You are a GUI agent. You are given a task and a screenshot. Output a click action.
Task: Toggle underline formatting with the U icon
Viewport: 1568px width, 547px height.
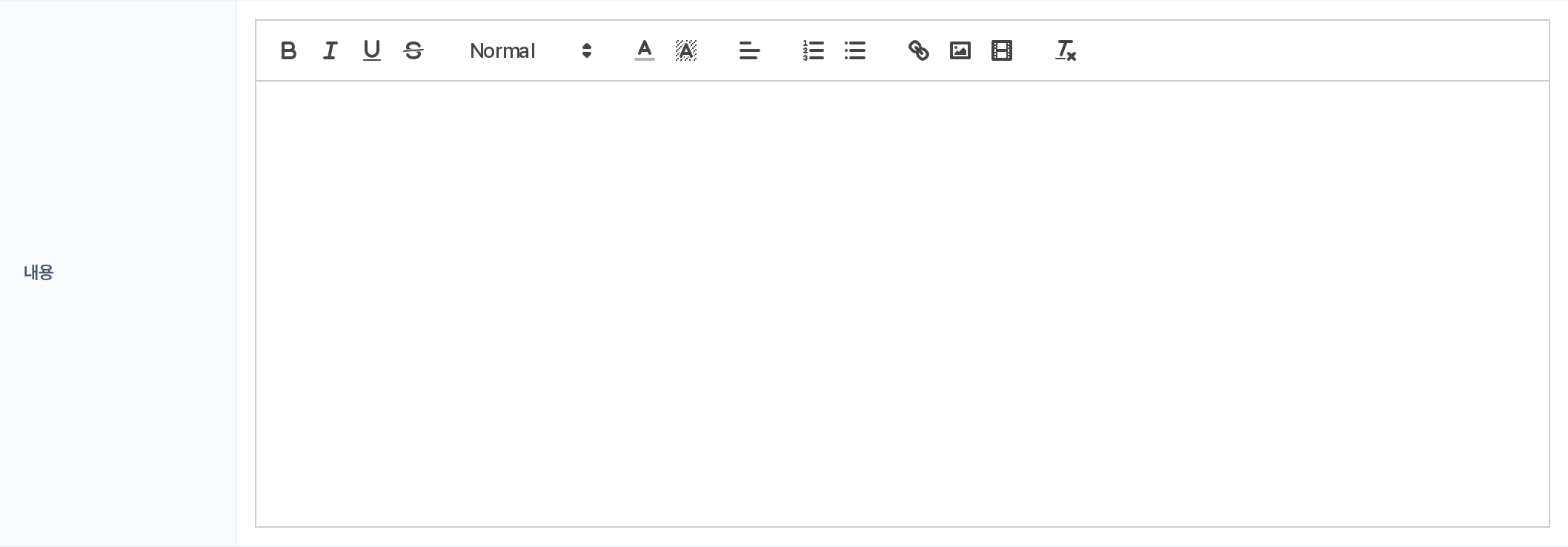tap(372, 50)
